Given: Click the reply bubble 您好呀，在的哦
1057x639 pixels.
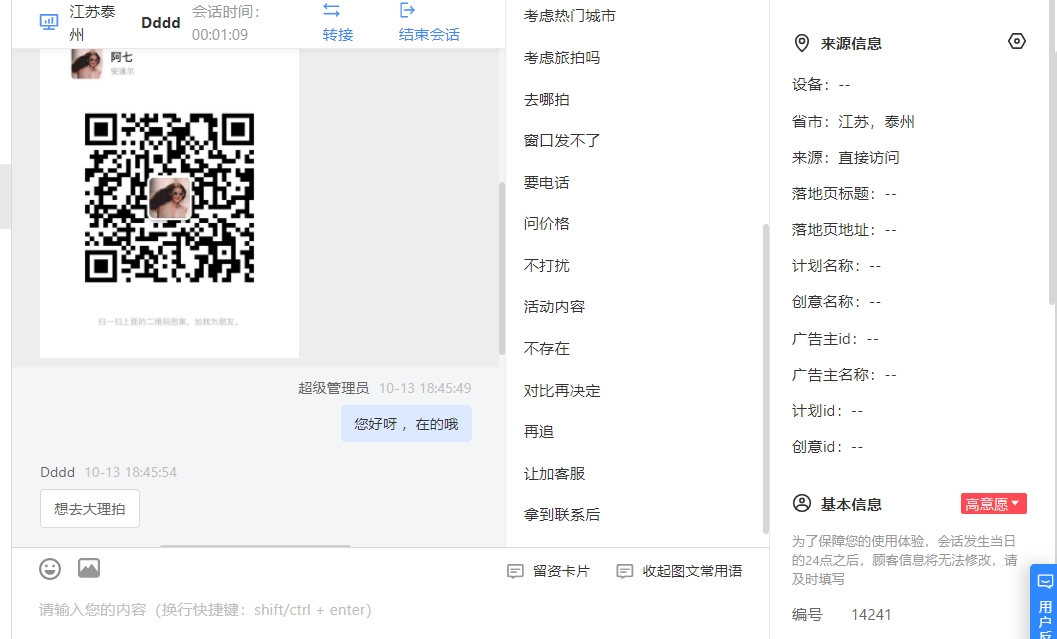Looking at the screenshot, I should [406, 424].
